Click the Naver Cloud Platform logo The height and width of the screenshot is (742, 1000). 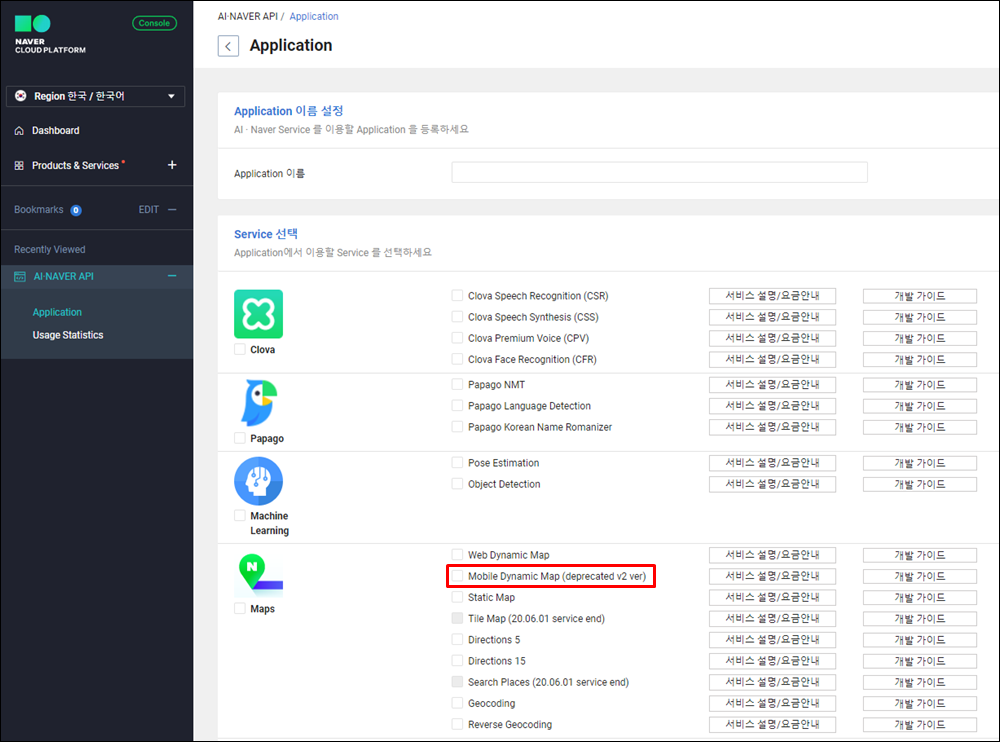coord(50,35)
